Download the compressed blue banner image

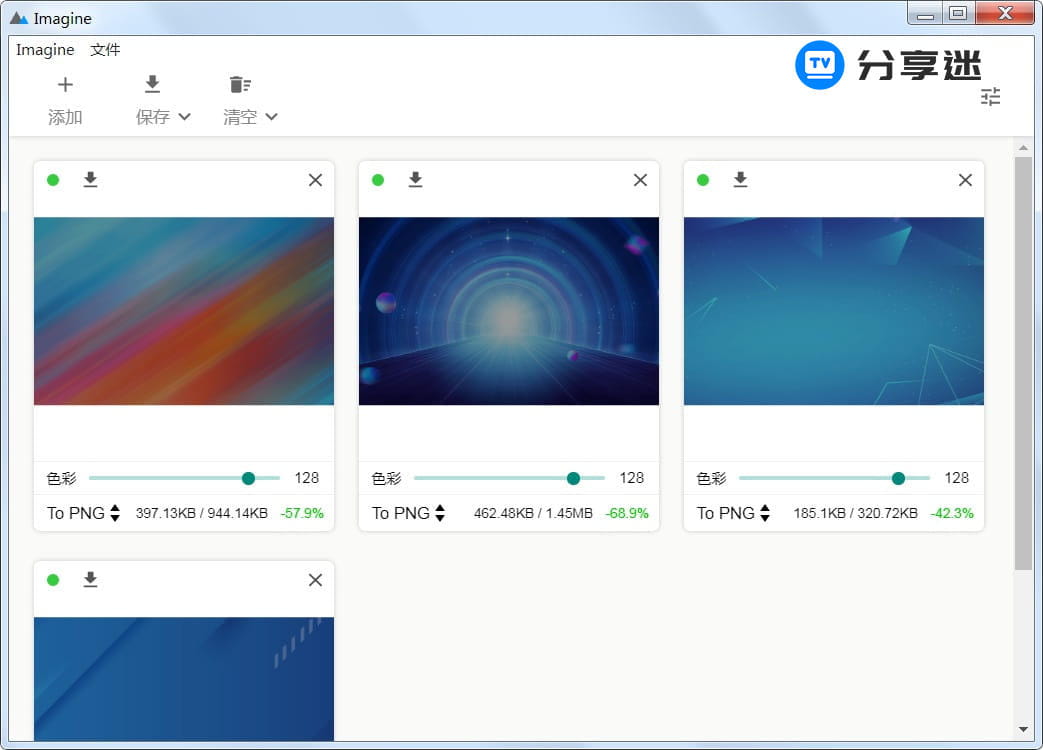[90, 580]
